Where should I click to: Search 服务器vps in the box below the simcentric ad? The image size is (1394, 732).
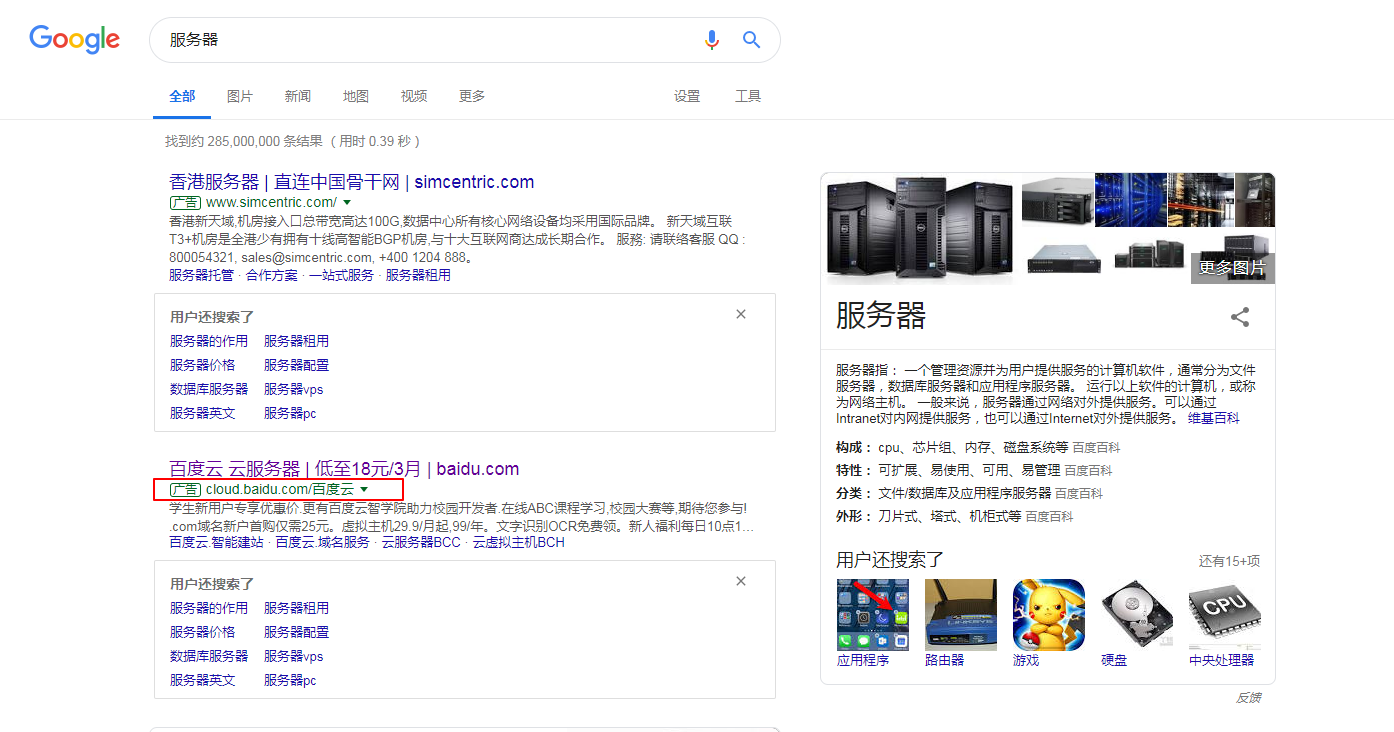click(294, 389)
